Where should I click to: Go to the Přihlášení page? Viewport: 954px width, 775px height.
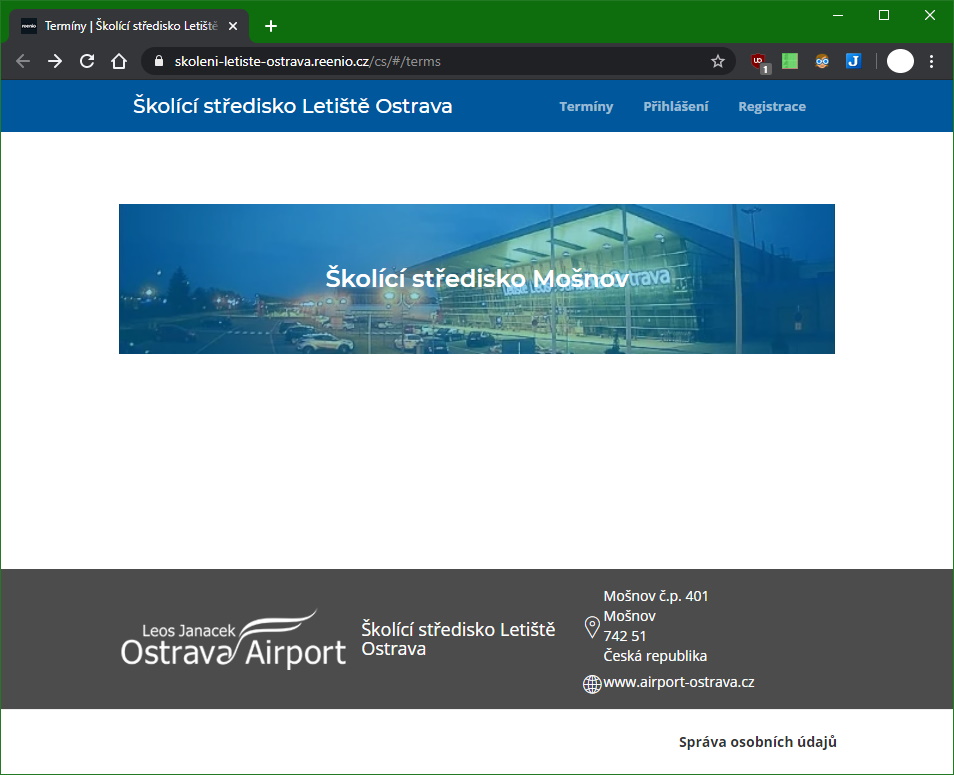[x=675, y=107]
